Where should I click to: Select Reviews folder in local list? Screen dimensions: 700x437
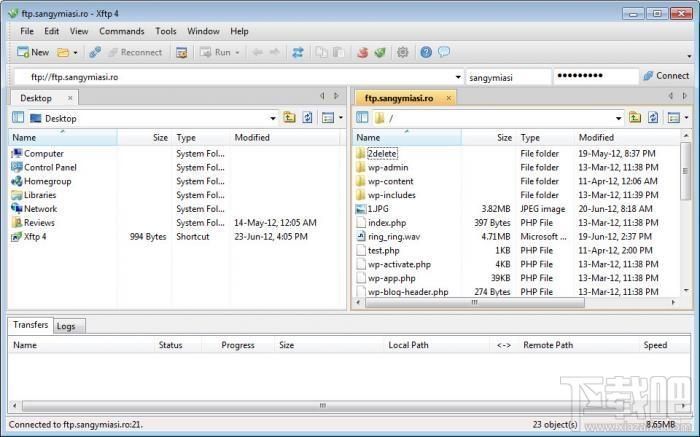[39, 223]
